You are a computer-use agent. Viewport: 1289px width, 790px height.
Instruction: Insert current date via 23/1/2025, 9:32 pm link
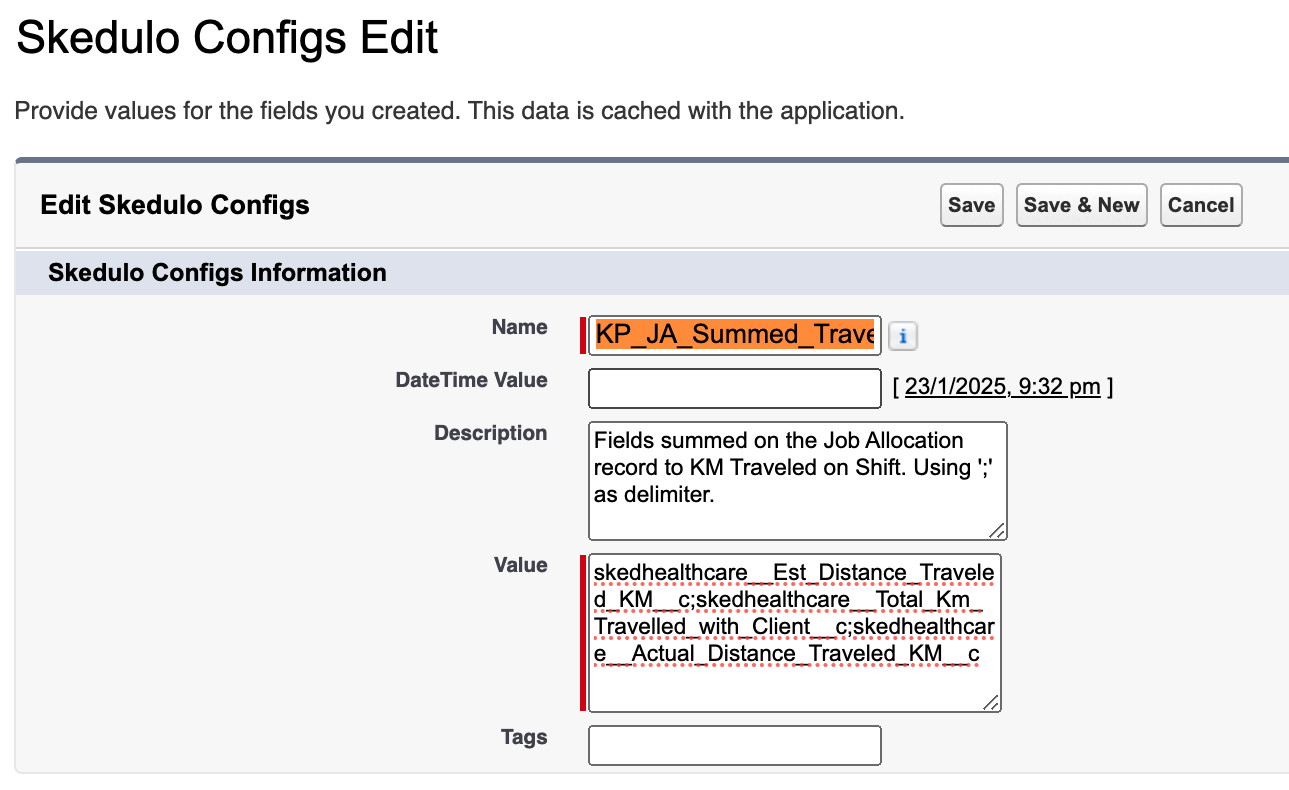point(1002,387)
